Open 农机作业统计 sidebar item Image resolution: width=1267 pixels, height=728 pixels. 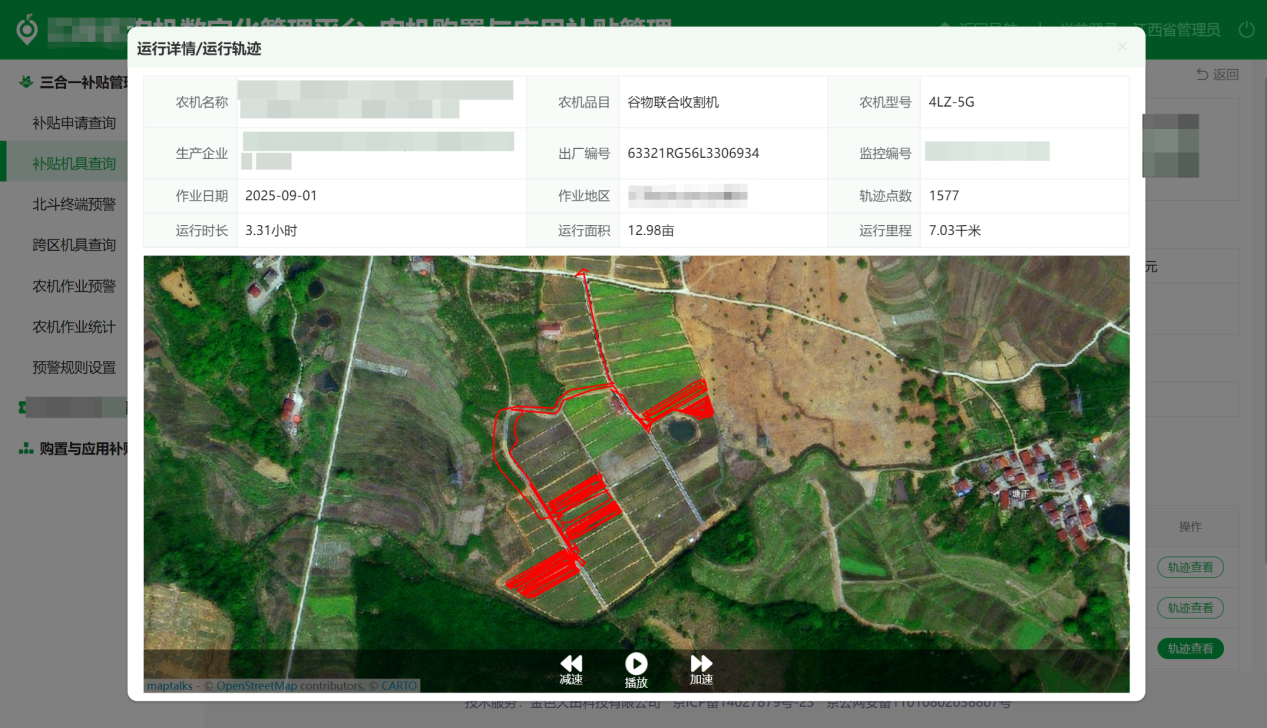click(x=74, y=327)
